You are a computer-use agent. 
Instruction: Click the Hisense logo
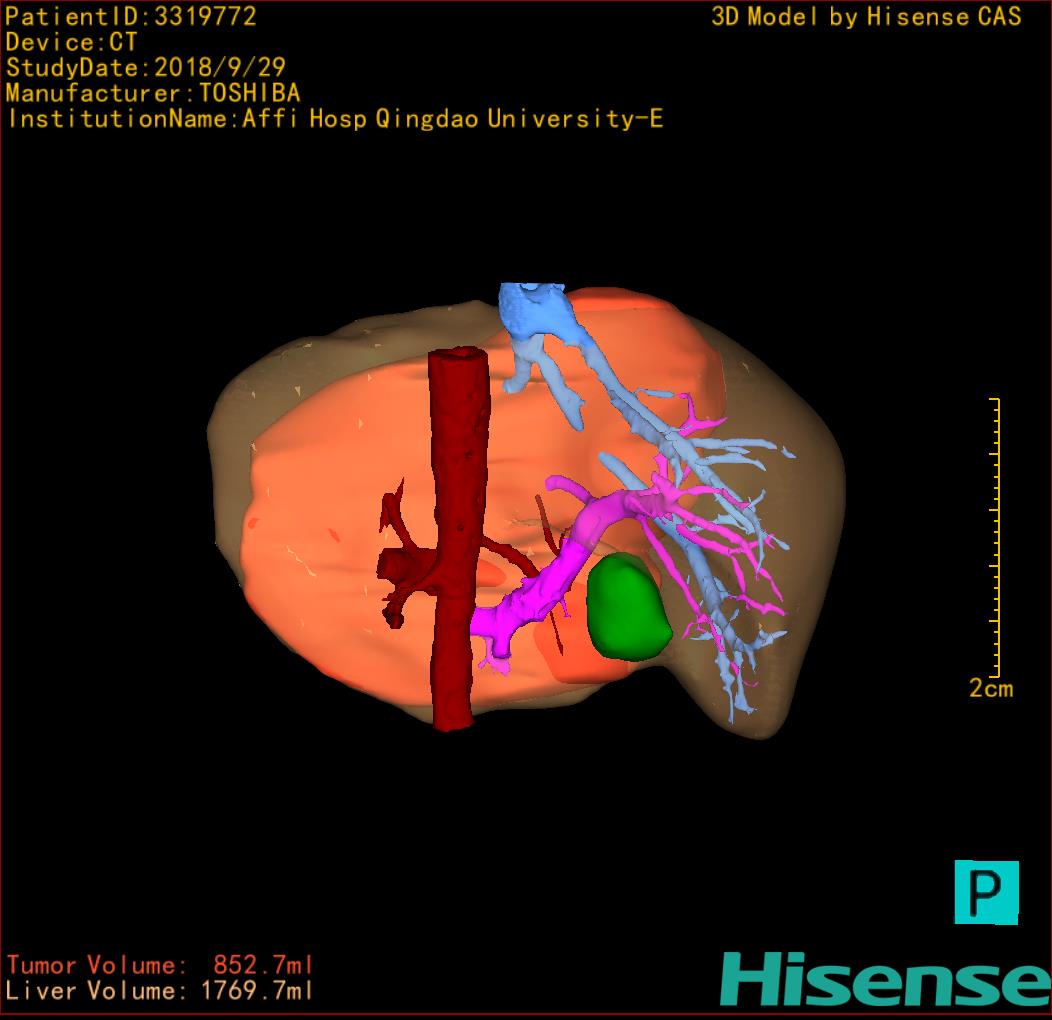(885, 978)
